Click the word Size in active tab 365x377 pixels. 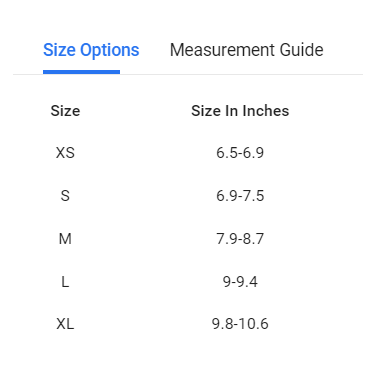point(59,50)
